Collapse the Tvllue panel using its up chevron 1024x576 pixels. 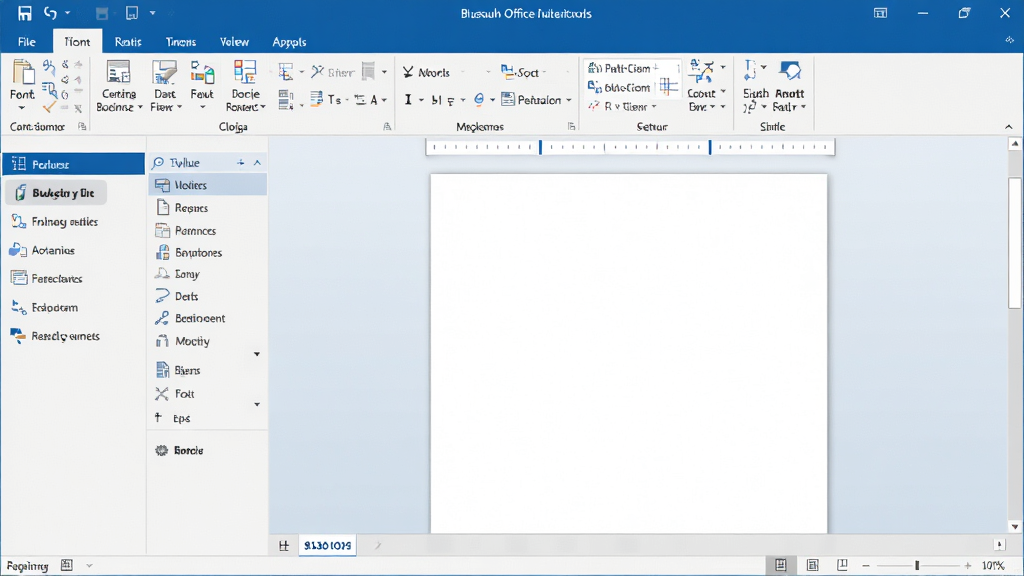(x=257, y=163)
